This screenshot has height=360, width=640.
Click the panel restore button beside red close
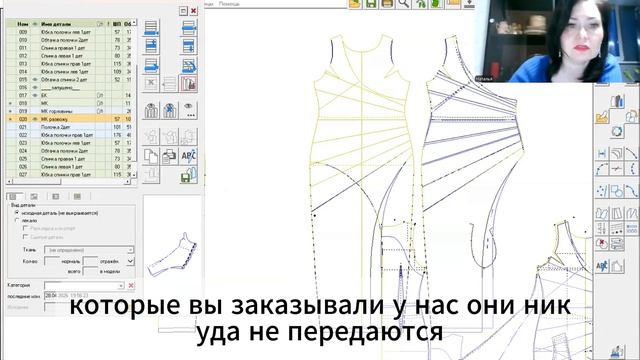pyautogui.click(x=183, y=11)
